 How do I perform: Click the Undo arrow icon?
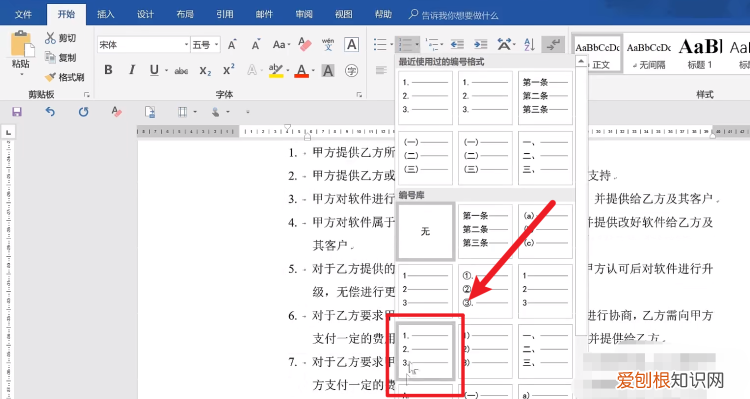[50, 112]
